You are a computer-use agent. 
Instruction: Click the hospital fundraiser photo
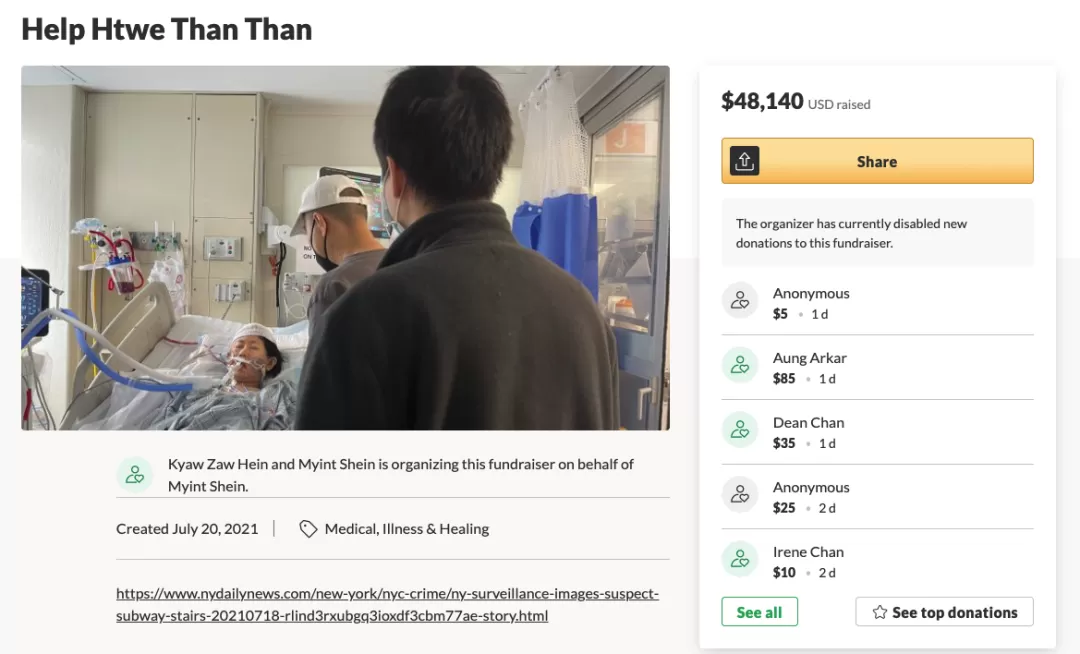345,248
